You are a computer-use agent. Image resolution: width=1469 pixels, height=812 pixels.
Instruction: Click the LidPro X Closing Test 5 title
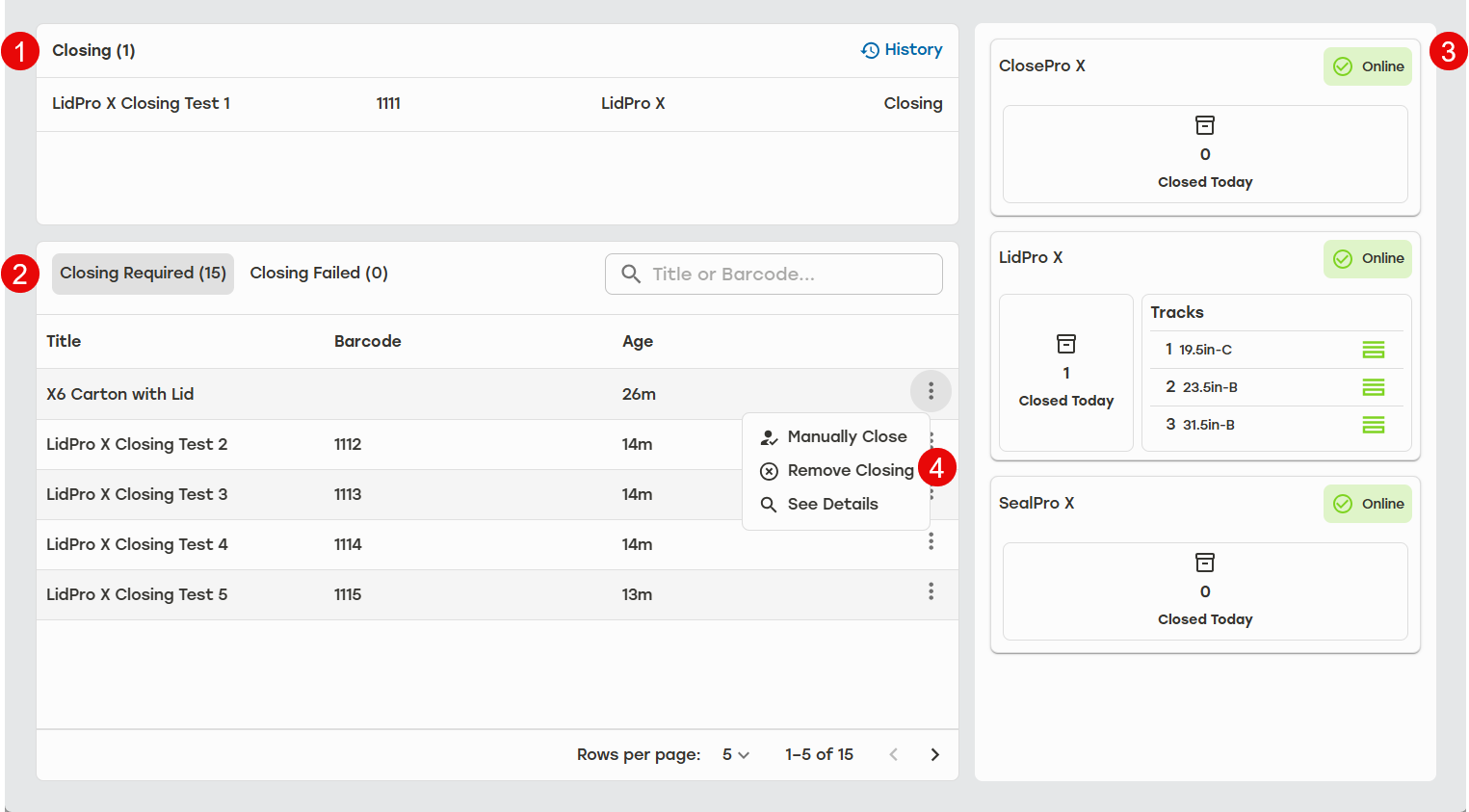137,595
